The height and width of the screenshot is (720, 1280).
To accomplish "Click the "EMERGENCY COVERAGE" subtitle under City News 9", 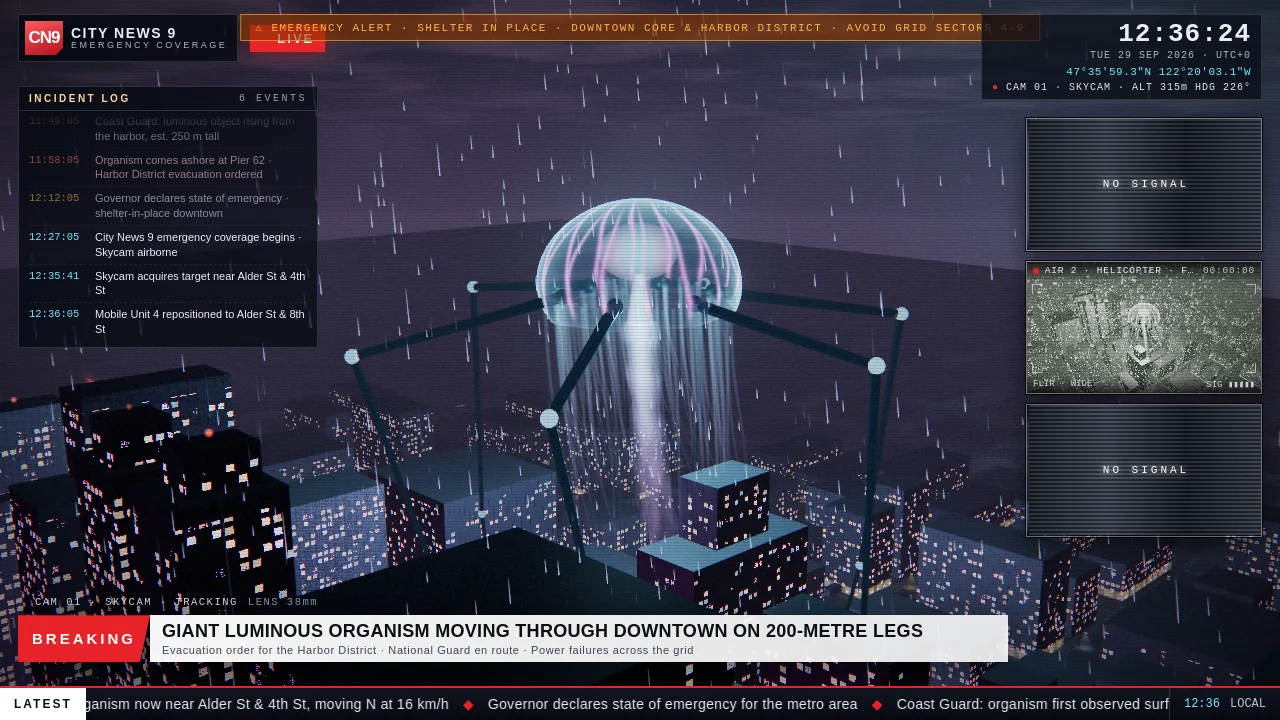I will coord(149,45).
